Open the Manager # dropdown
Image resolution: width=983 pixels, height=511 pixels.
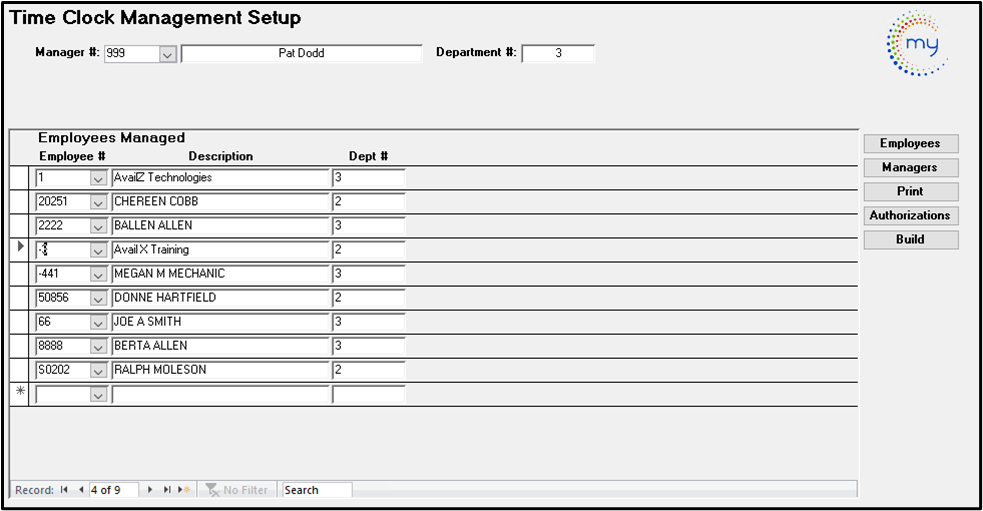168,54
